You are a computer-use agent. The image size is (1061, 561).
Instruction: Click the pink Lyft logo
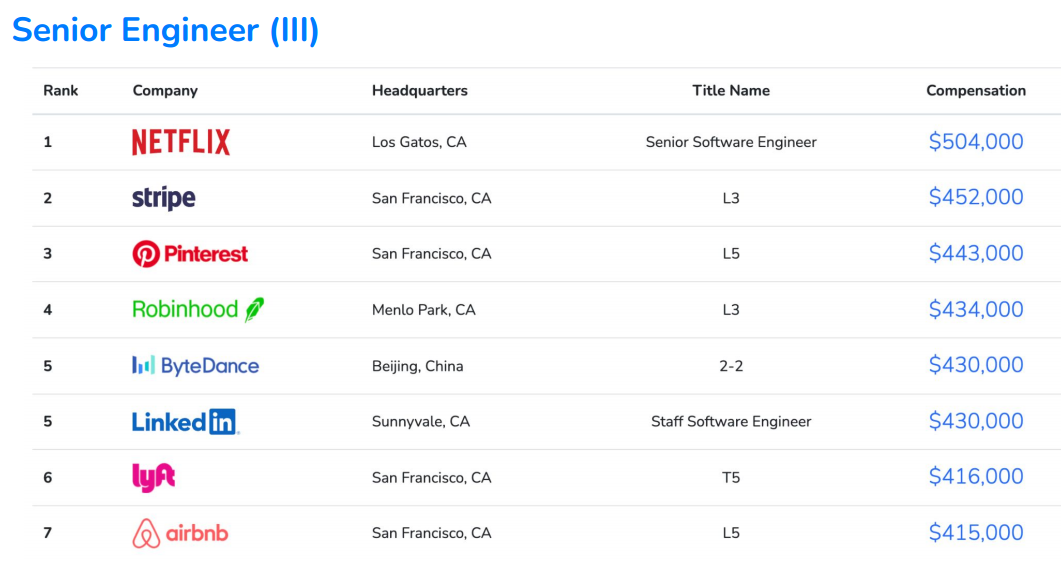pos(154,477)
